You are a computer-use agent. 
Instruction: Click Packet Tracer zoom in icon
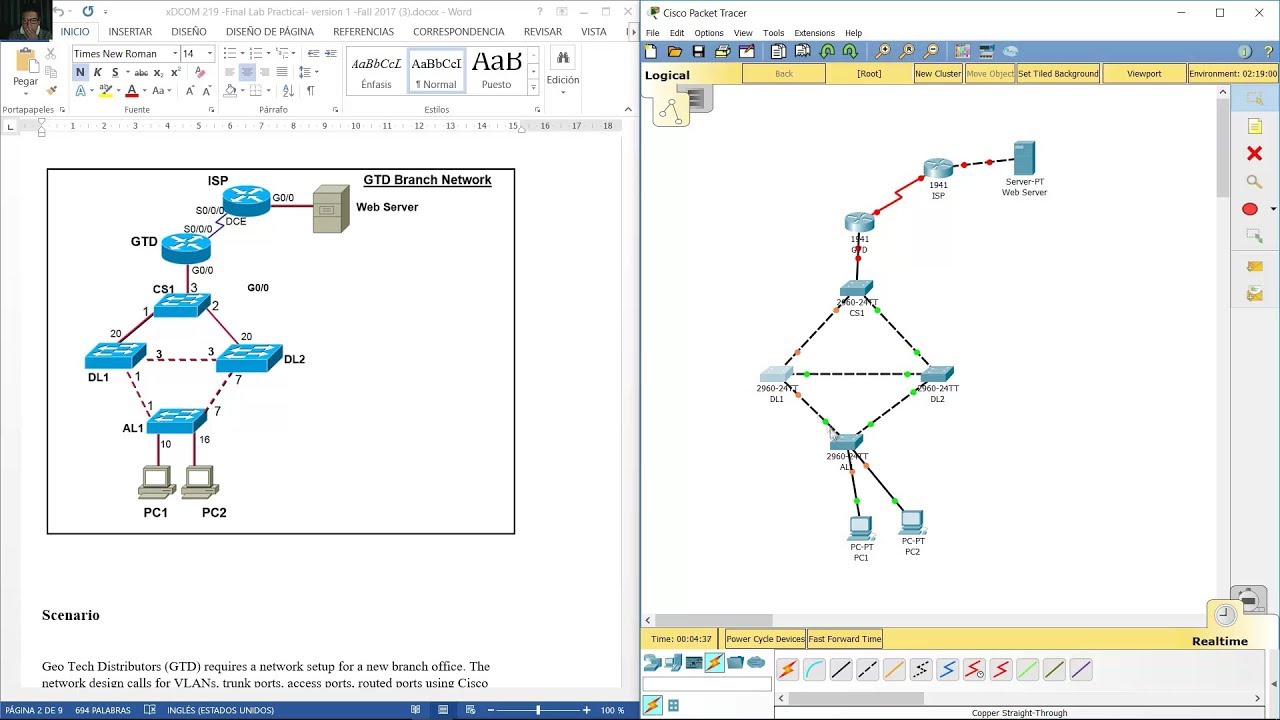coord(883,52)
